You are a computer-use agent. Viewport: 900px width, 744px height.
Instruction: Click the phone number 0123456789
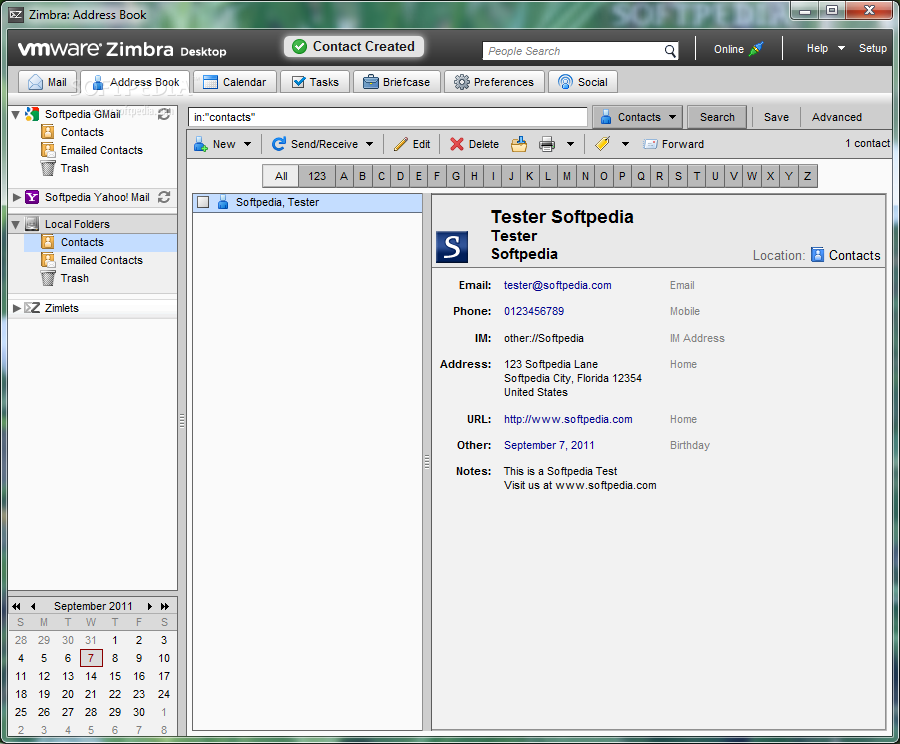534,311
